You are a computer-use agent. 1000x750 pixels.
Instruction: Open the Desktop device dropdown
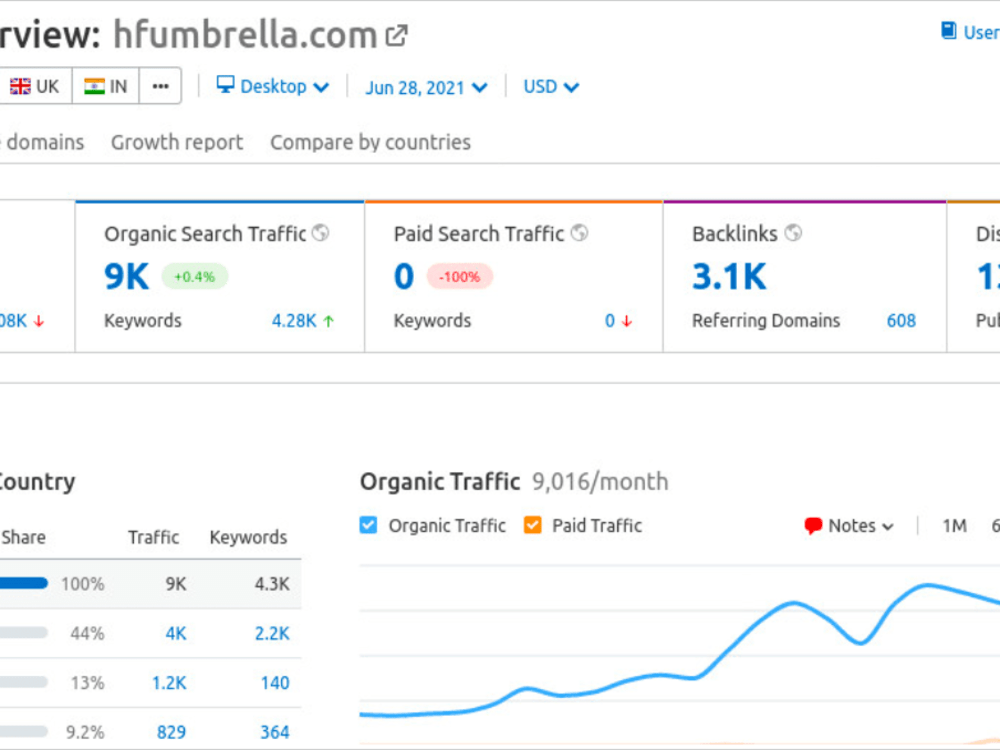[x=273, y=86]
